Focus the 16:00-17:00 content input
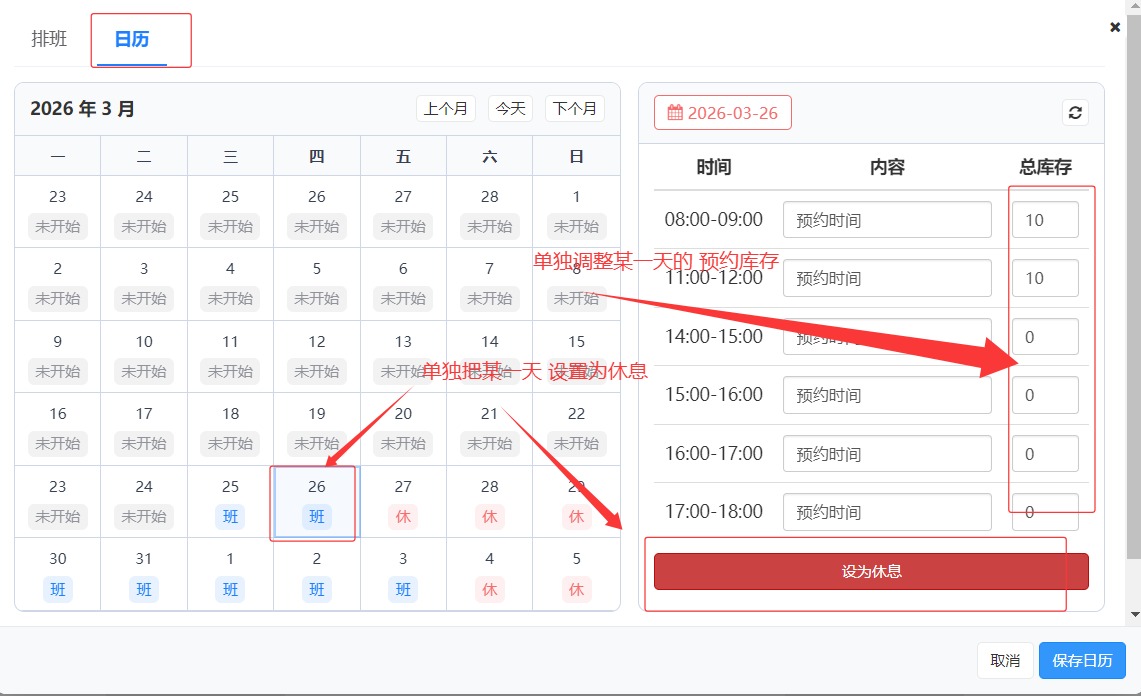The width and height of the screenshot is (1141, 696). pos(886,454)
